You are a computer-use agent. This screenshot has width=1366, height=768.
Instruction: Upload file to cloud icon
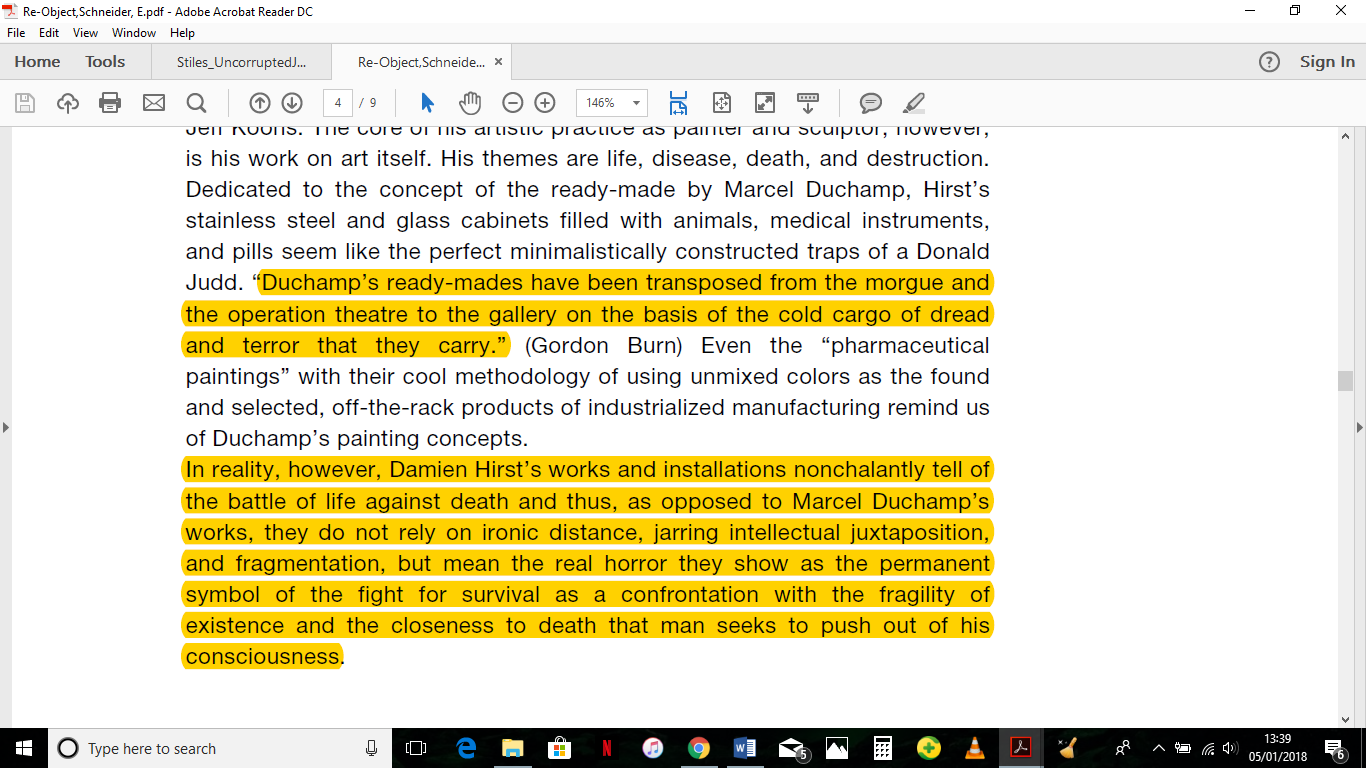[68, 103]
